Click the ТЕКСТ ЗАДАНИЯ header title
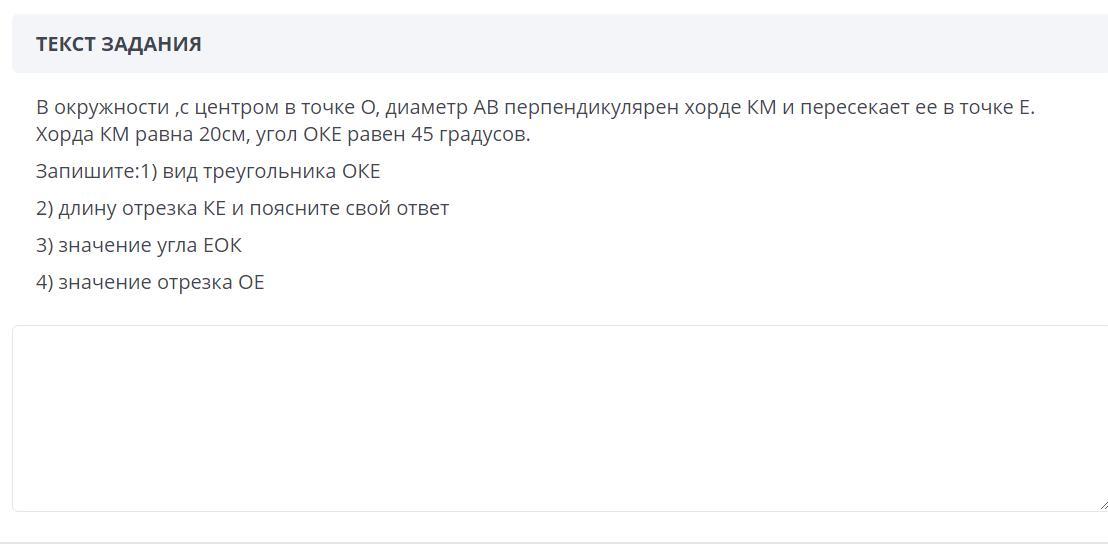The width and height of the screenshot is (1108, 558). click(119, 44)
